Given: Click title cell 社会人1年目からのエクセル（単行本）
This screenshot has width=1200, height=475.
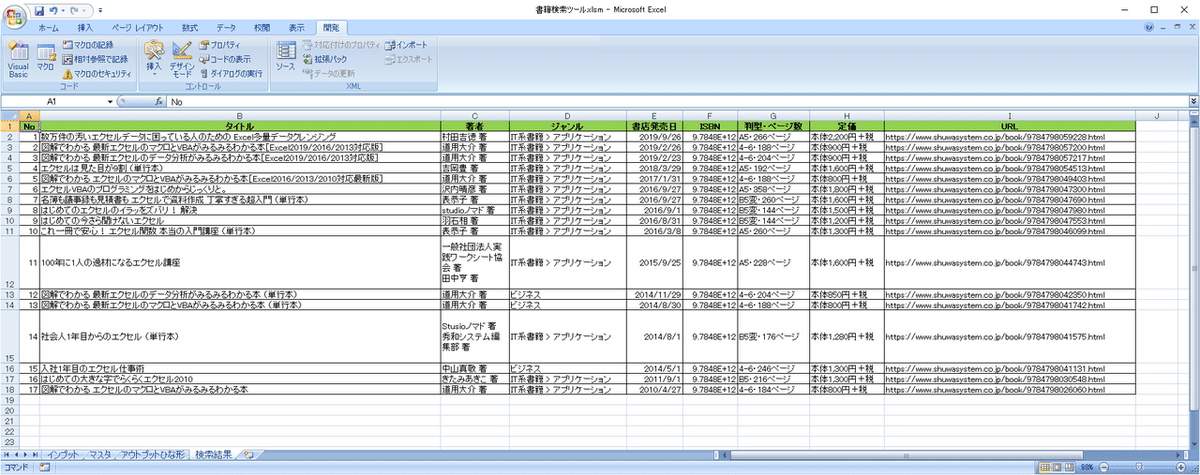Looking at the screenshot, I should pyautogui.click(x=240, y=337).
